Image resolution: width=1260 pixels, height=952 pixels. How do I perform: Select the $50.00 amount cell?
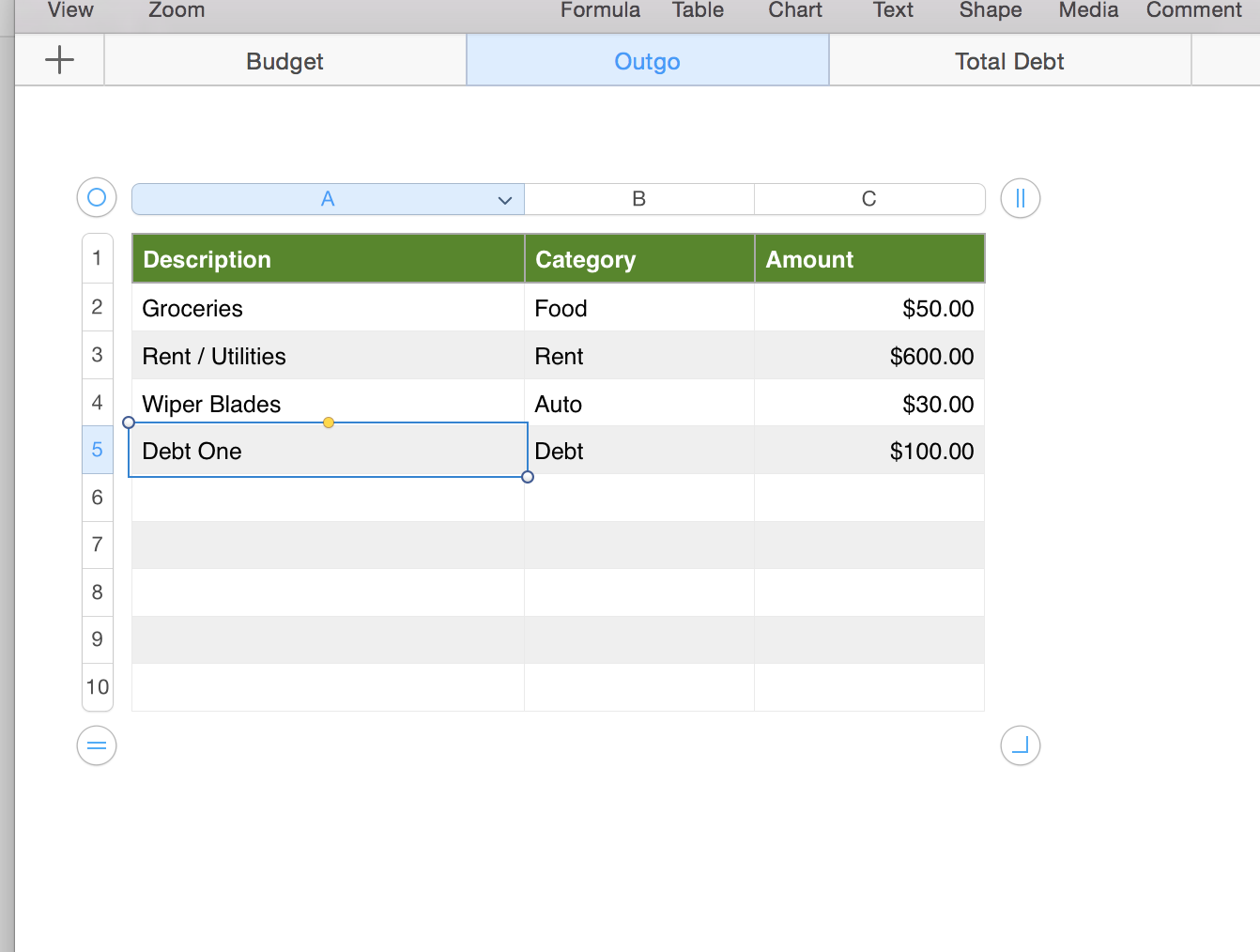[869, 307]
